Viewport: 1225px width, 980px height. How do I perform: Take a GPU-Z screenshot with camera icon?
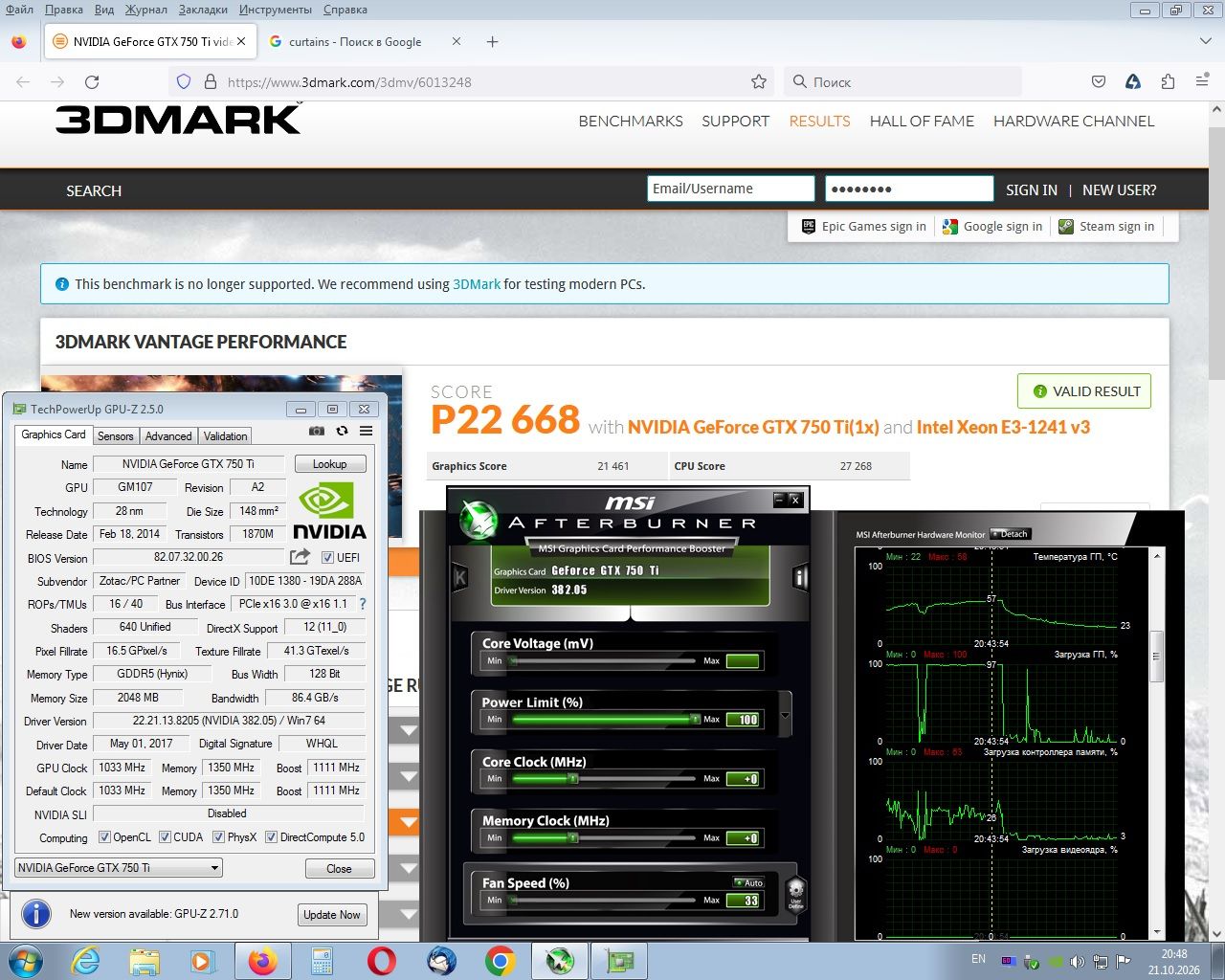pos(317,432)
